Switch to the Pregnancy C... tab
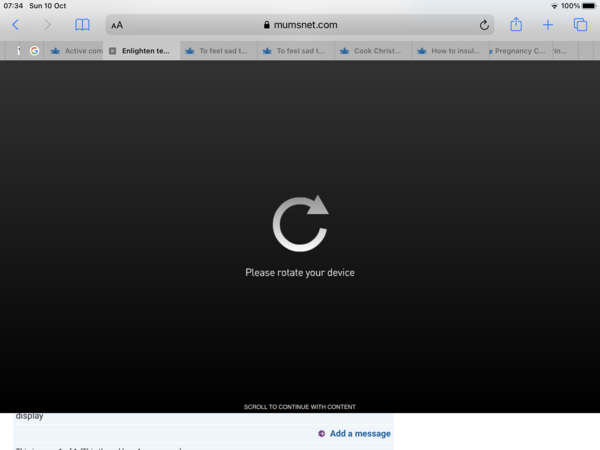 [x=520, y=51]
